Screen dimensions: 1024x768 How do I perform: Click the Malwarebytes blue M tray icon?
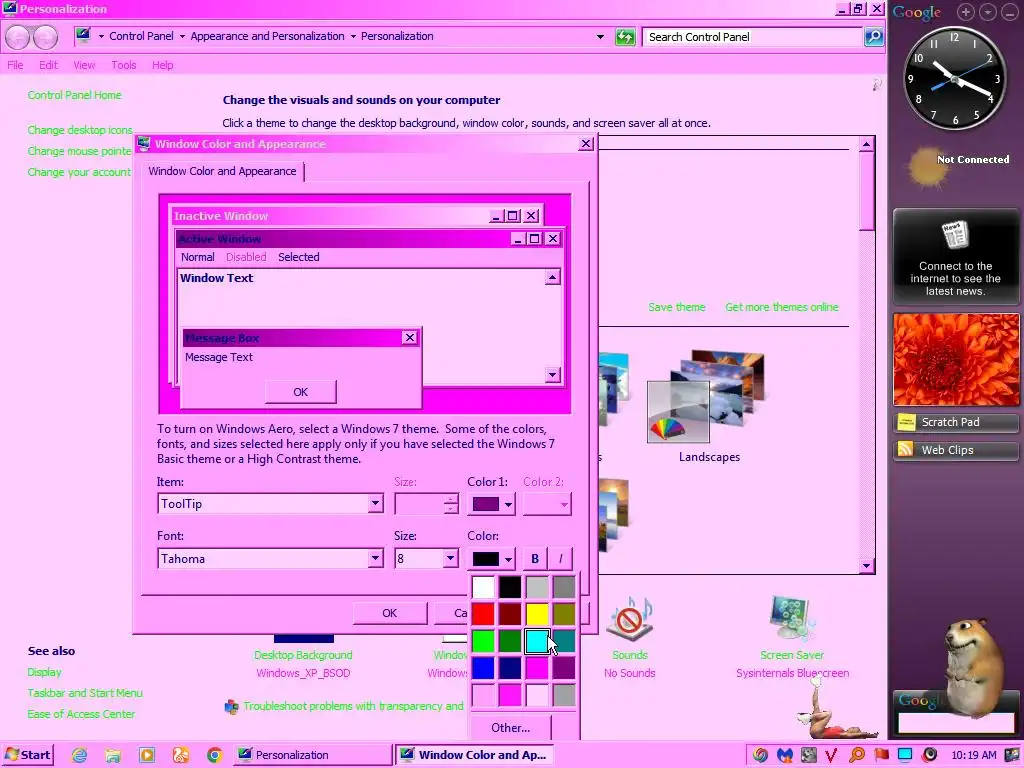pyautogui.click(x=784, y=755)
